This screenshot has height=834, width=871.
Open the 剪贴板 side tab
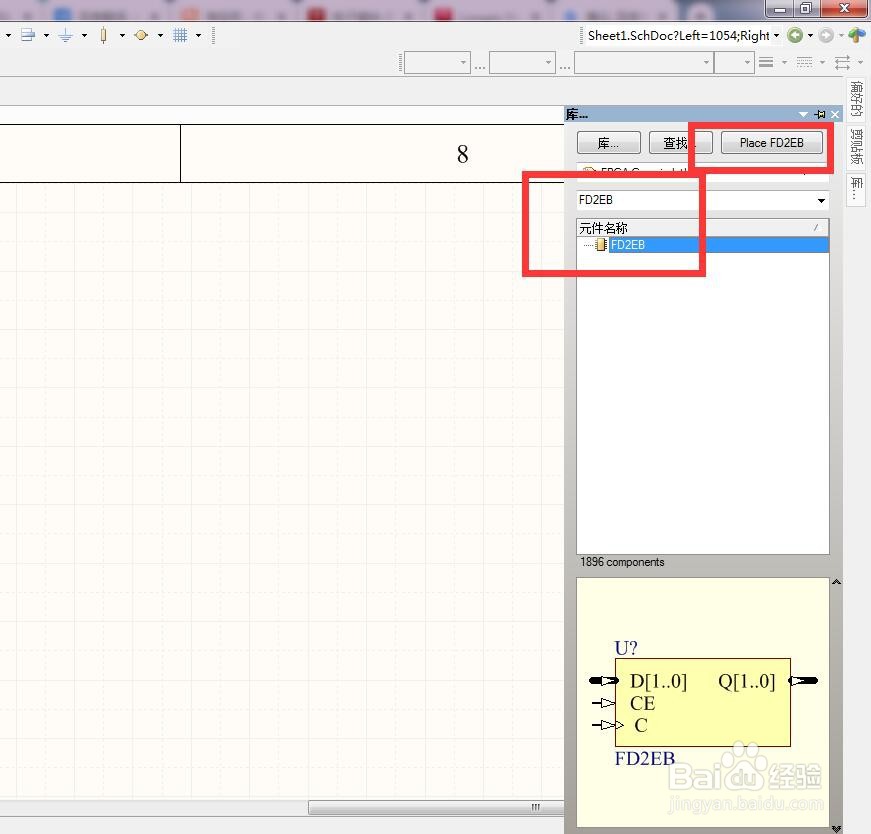click(x=857, y=146)
